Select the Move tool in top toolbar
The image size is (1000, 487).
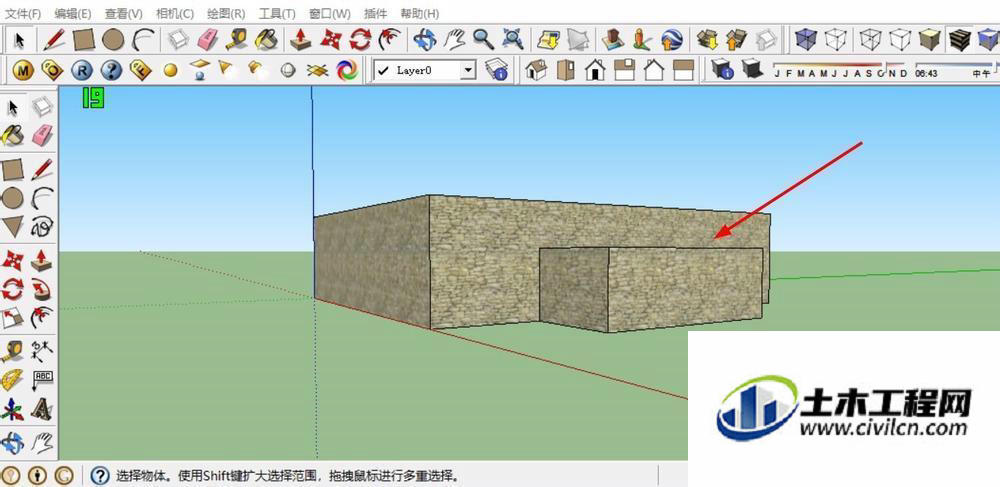tap(330, 40)
